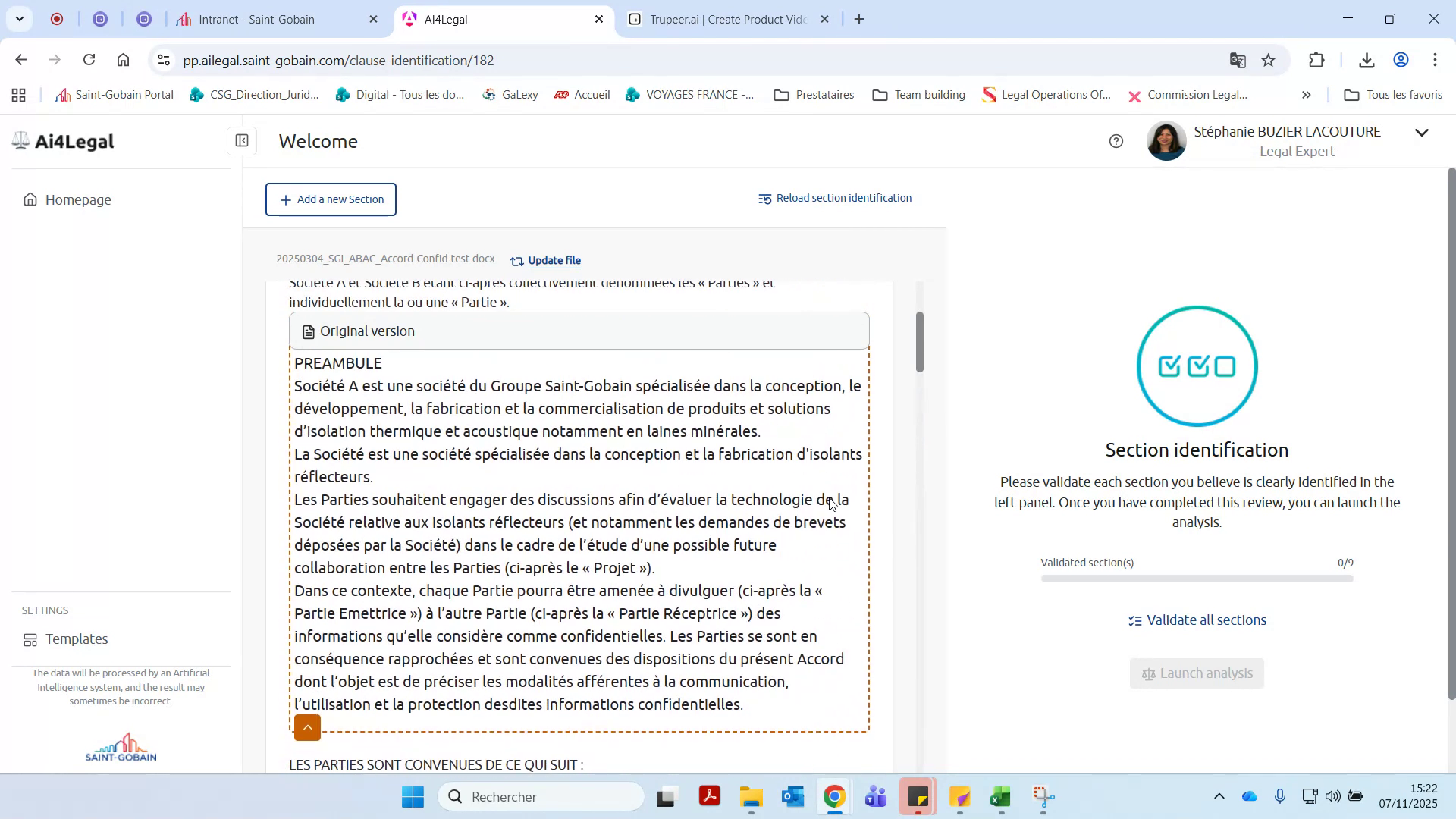Viewport: 1456px width, 819px height.
Task: Click Stéphanie's profile avatar
Action: (x=1166, y=140)
